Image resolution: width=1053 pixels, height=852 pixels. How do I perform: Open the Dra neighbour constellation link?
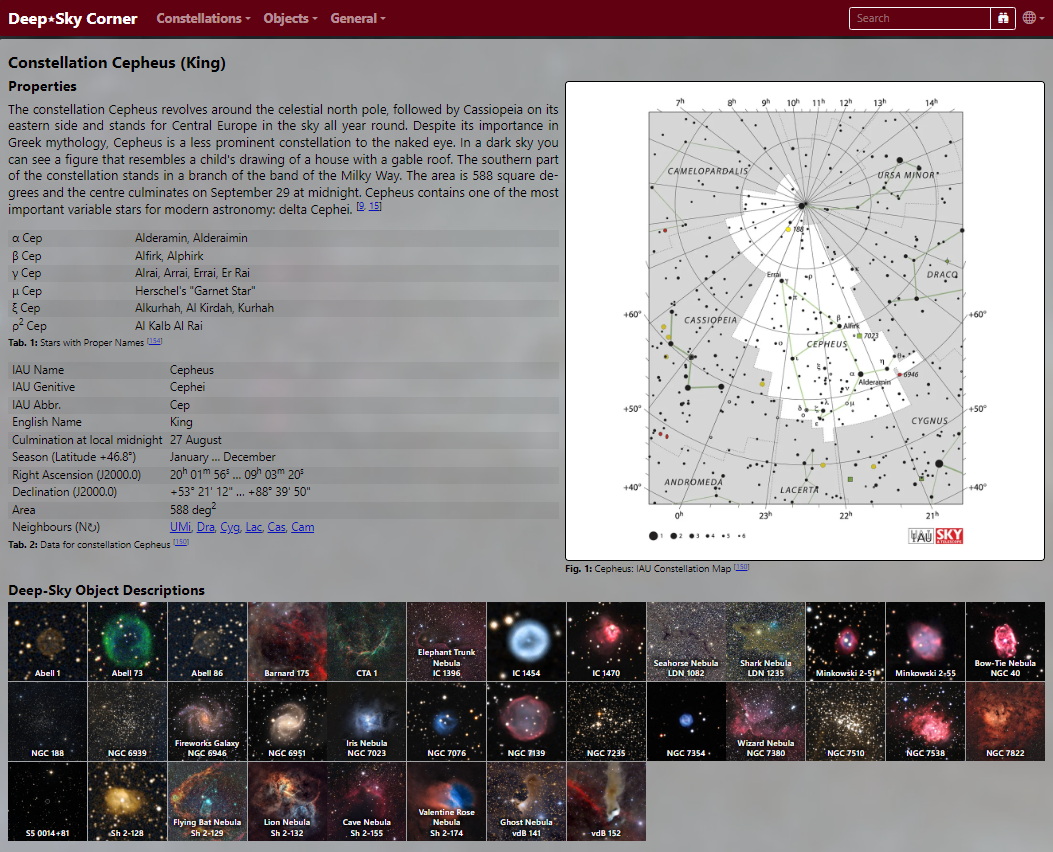point(205,527)
